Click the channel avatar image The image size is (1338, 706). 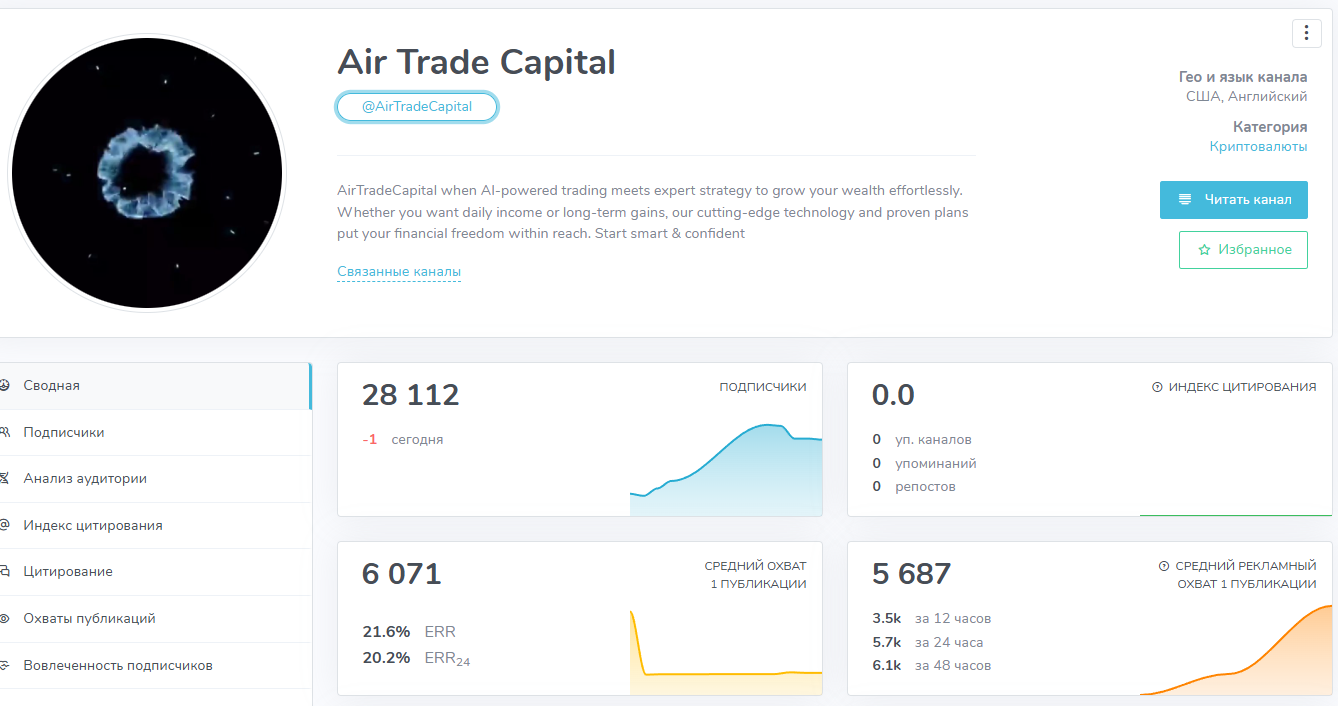coord(147,174)
